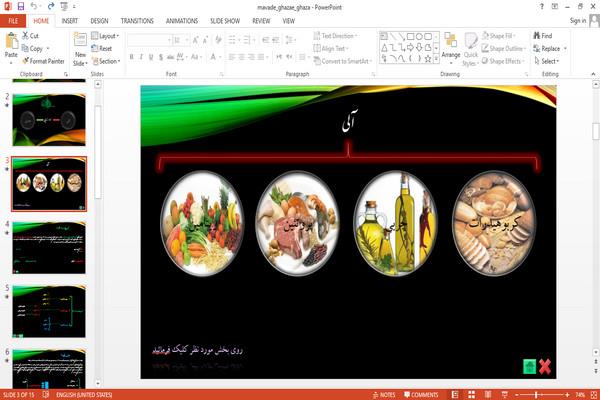
Task: Switch to the DESIGN tab
Action: click(99, 21)
